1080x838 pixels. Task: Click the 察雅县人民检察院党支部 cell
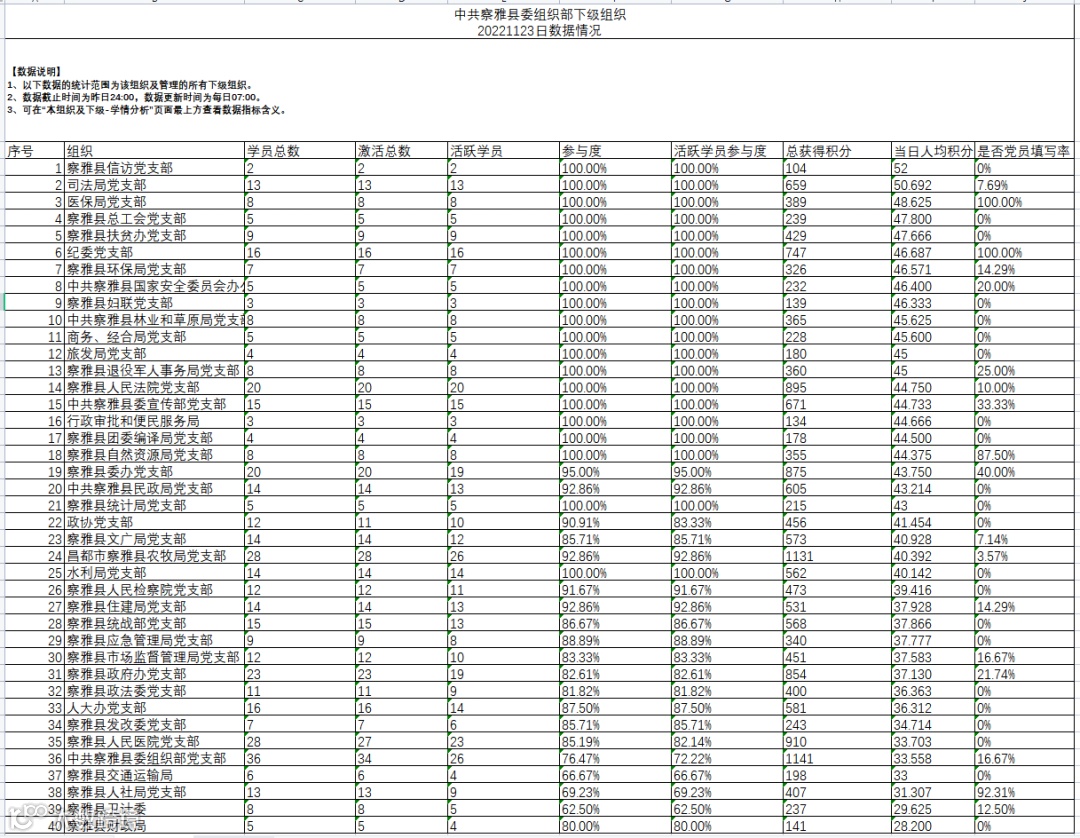click(155, 590)
